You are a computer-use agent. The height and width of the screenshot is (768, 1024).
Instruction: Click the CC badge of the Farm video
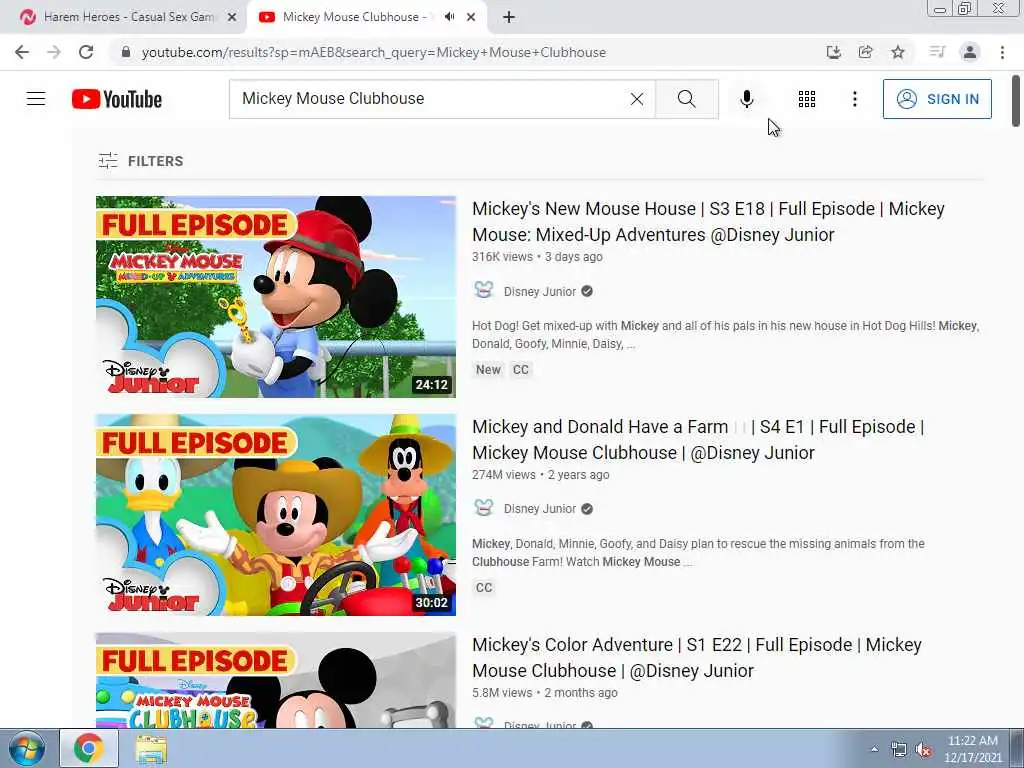(484, 588)
